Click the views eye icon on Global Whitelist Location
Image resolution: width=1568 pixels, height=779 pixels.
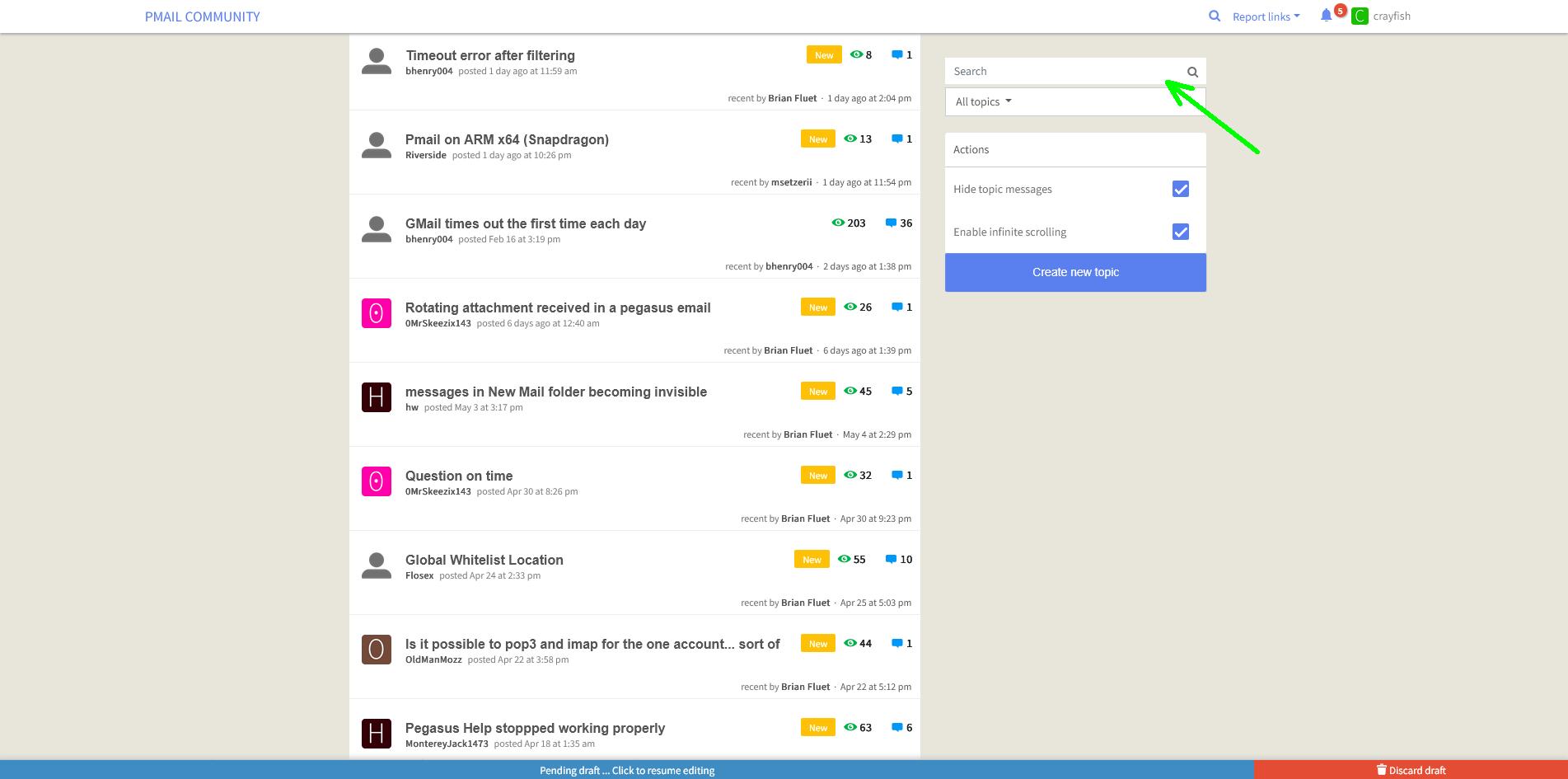pyautogui.click(x=844, y=559)
